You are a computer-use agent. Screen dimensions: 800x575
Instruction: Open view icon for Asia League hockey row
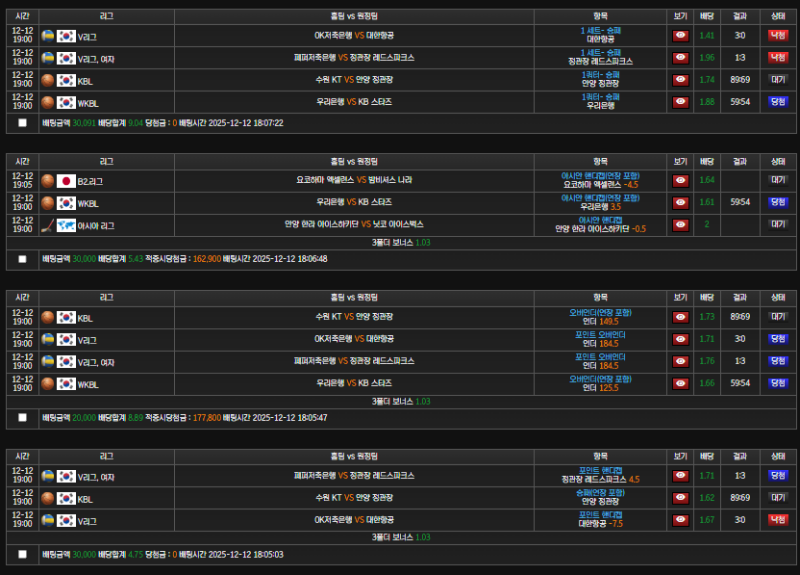coord(680,225)
